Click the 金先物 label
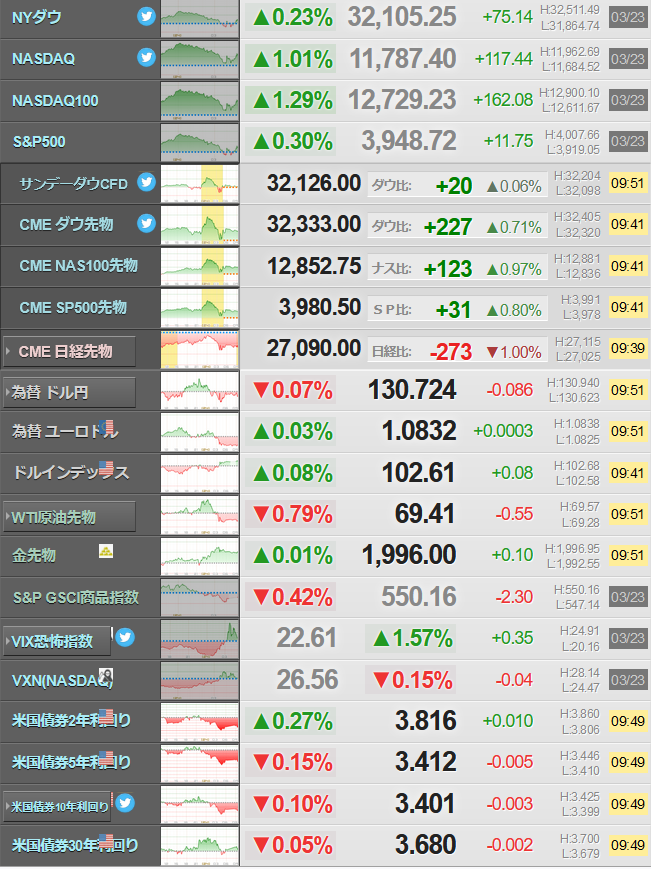Screen dimensions: 651x869 pos(34,555)
